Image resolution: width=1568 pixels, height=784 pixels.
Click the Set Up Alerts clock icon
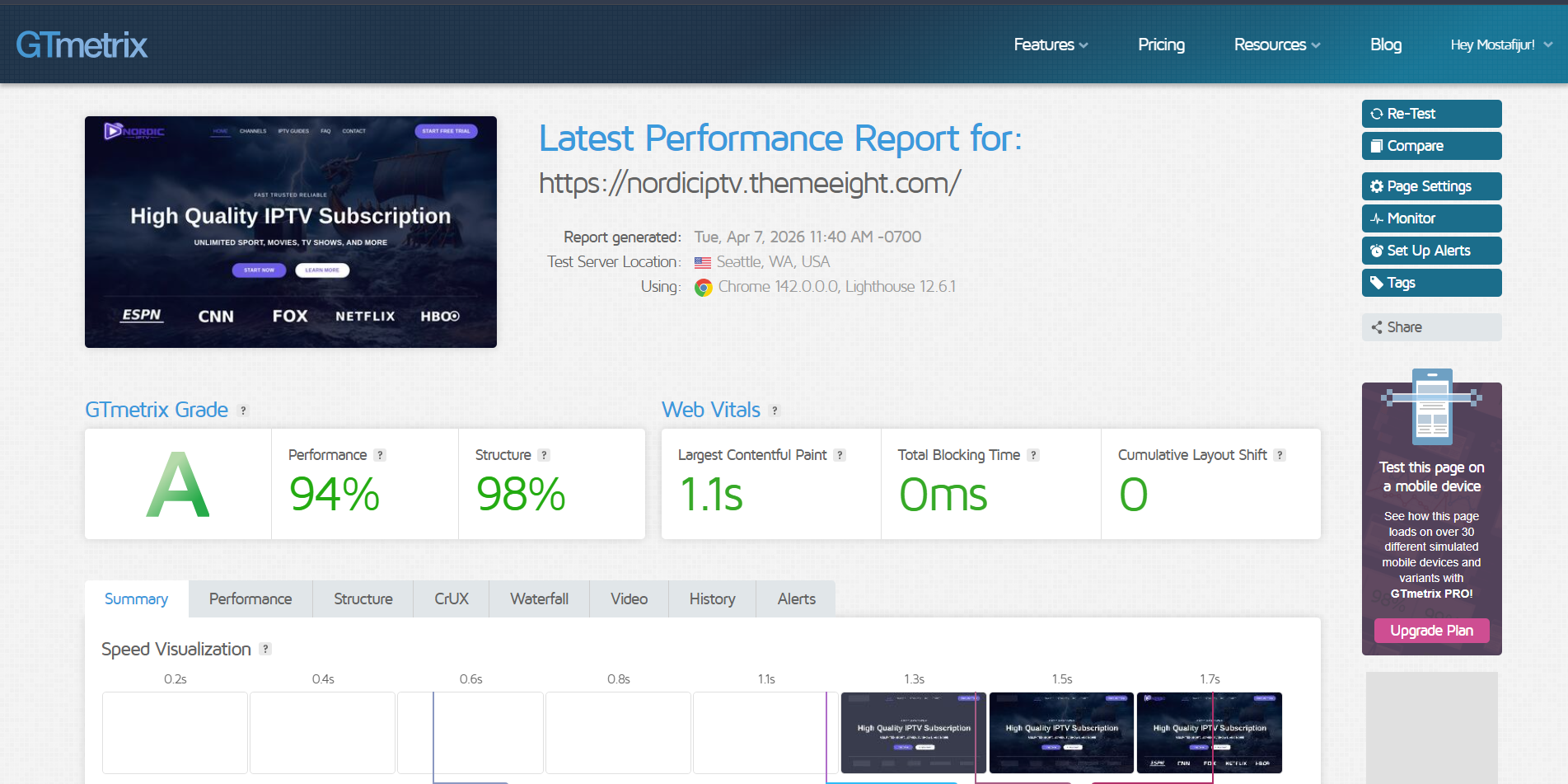click(1376, 251)
